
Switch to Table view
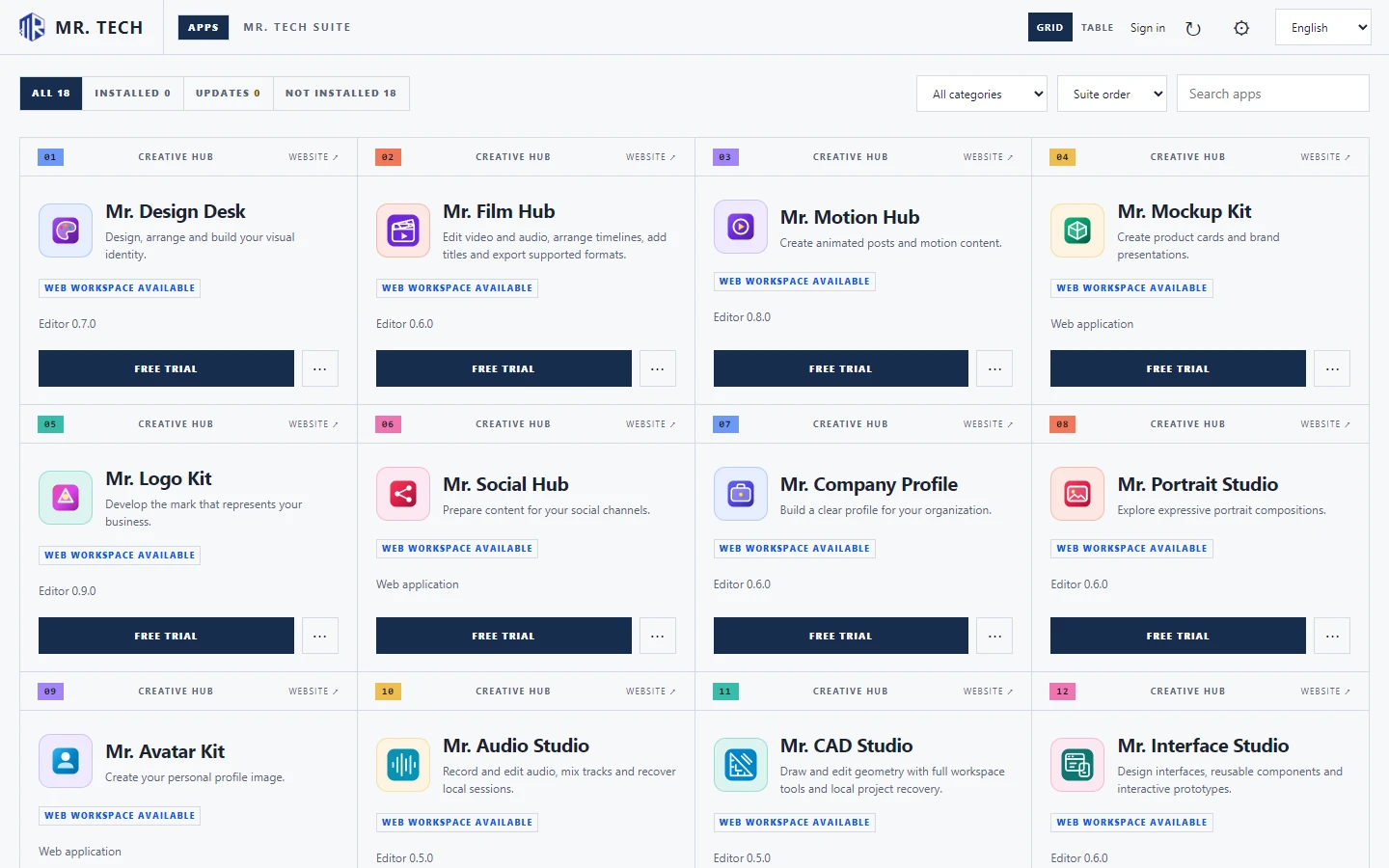pos(1097,28)
